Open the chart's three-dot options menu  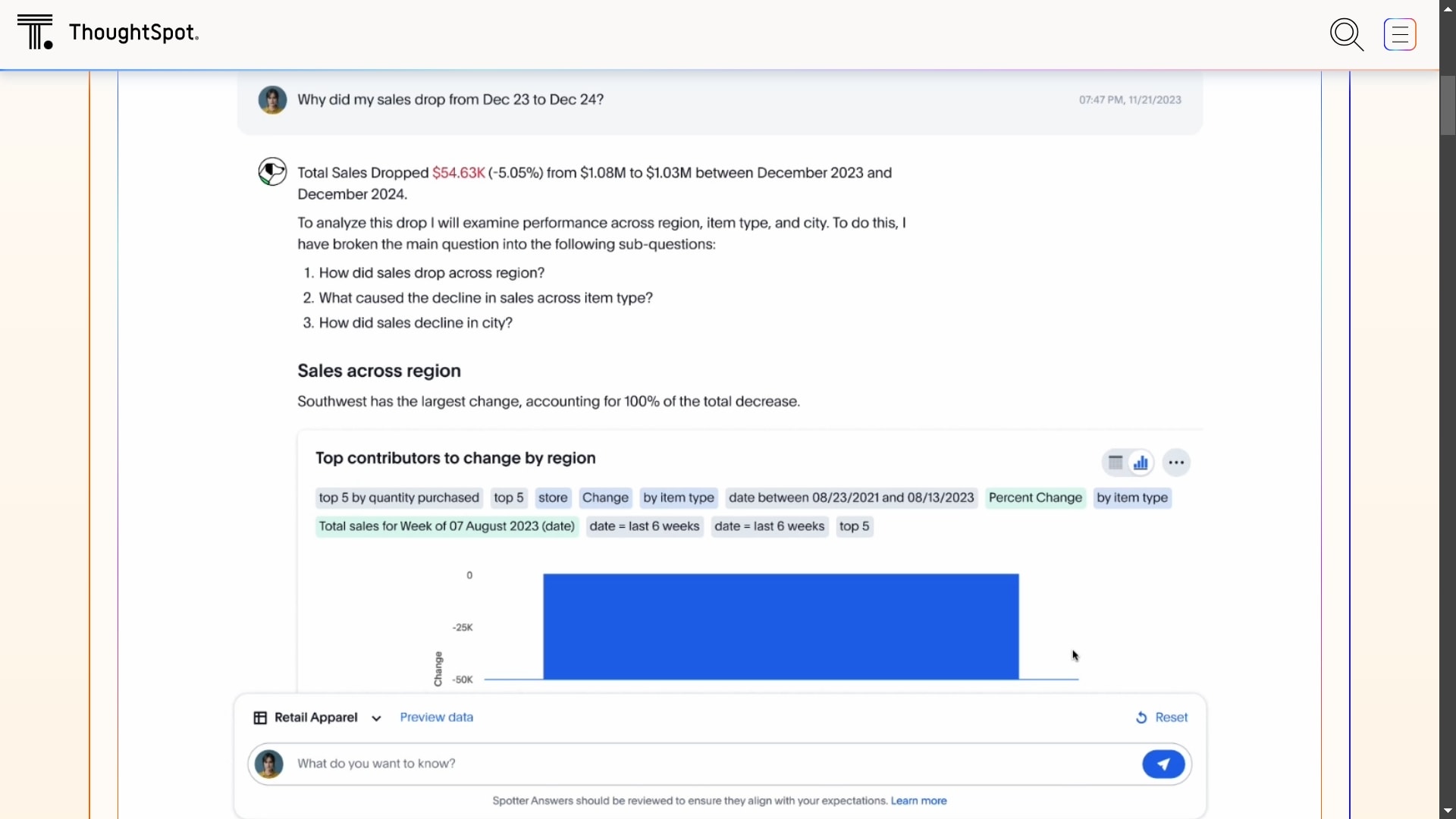(x=1176, y=462)
